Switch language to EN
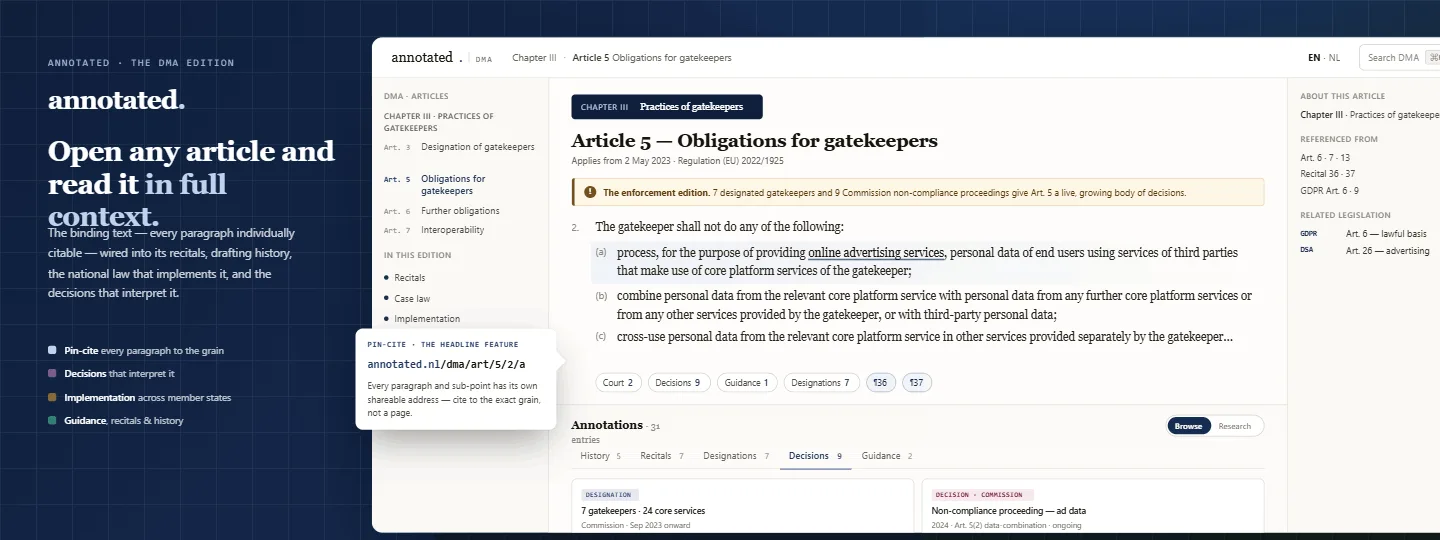Image resolution: width=1440 pixels, height=540 pixels. pos(1314,58)
